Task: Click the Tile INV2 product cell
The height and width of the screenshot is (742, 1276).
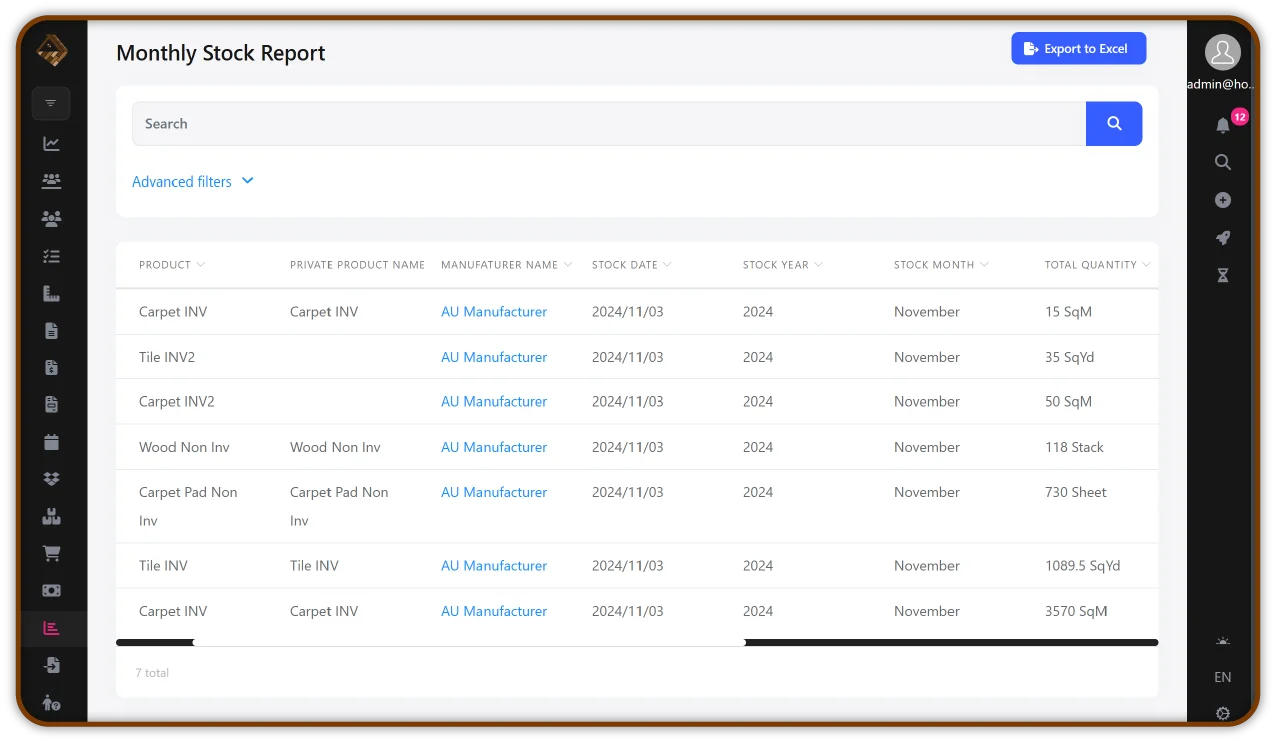Action: tap(167, 357)
